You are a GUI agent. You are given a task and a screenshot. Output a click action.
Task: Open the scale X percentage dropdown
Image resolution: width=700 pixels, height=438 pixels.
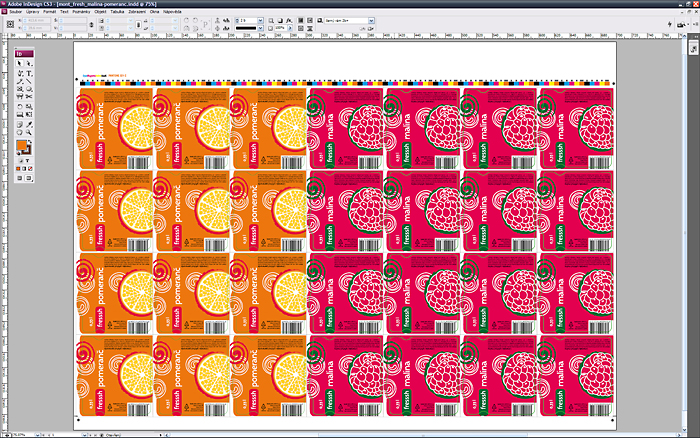click(x=131, y=21)
